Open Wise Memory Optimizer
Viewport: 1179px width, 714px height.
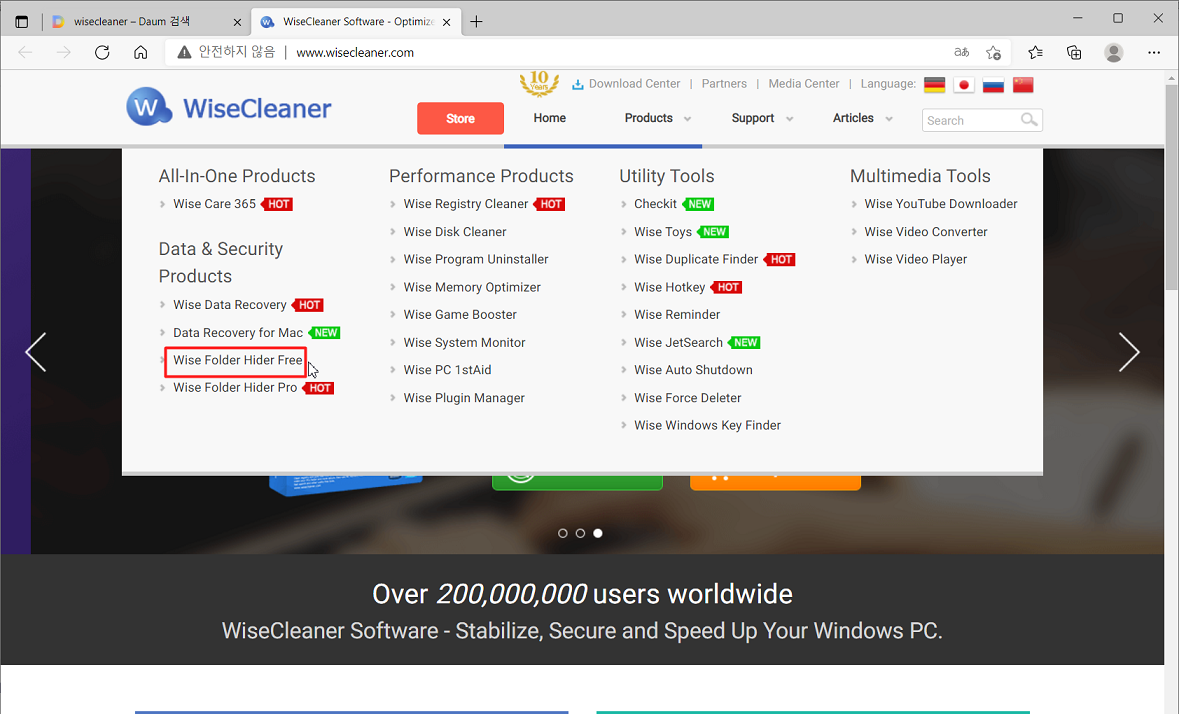pos(472,287)
